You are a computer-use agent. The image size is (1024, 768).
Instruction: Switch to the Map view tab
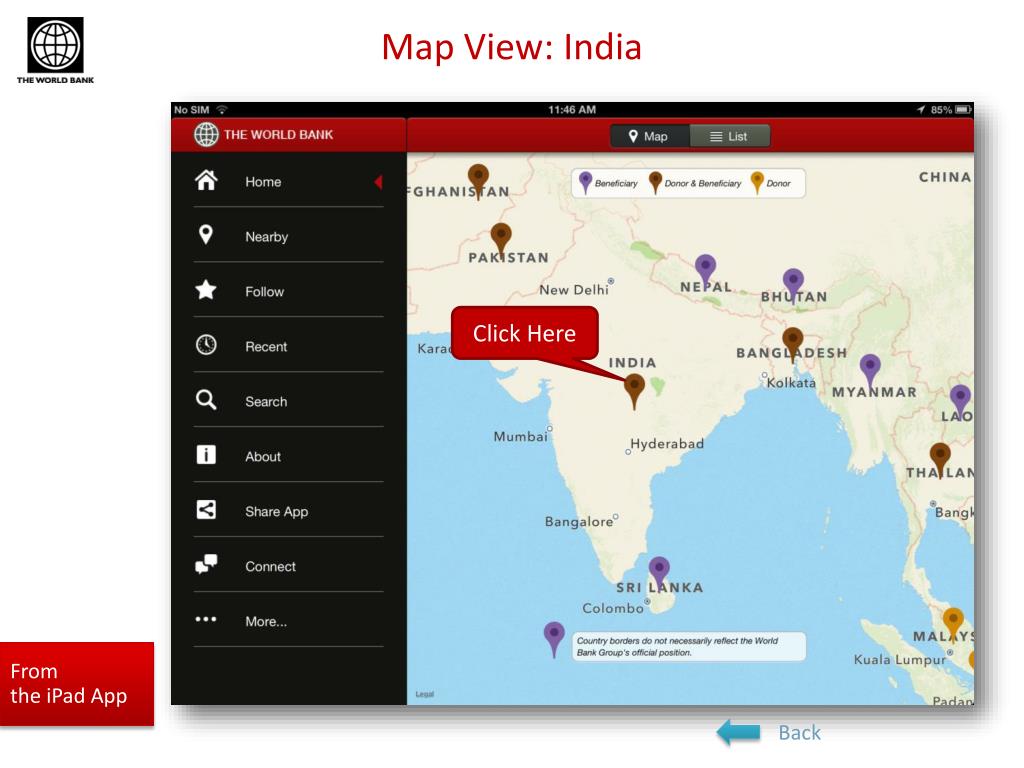649,136
